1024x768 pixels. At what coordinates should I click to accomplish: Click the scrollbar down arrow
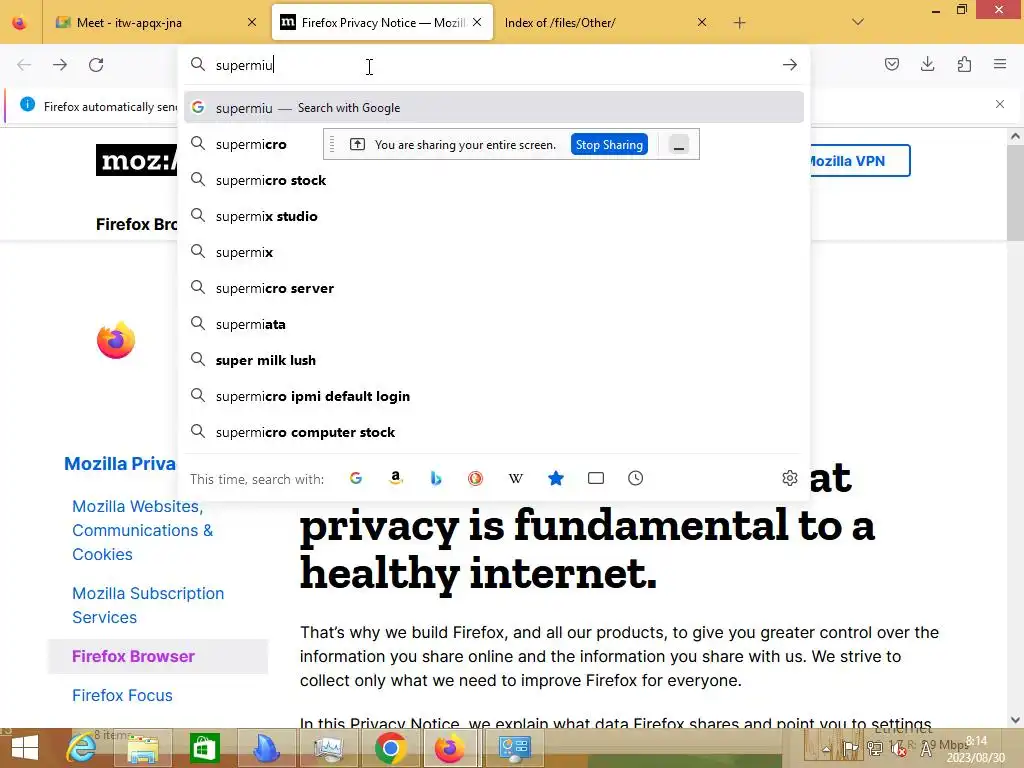tap(1015, 720)
